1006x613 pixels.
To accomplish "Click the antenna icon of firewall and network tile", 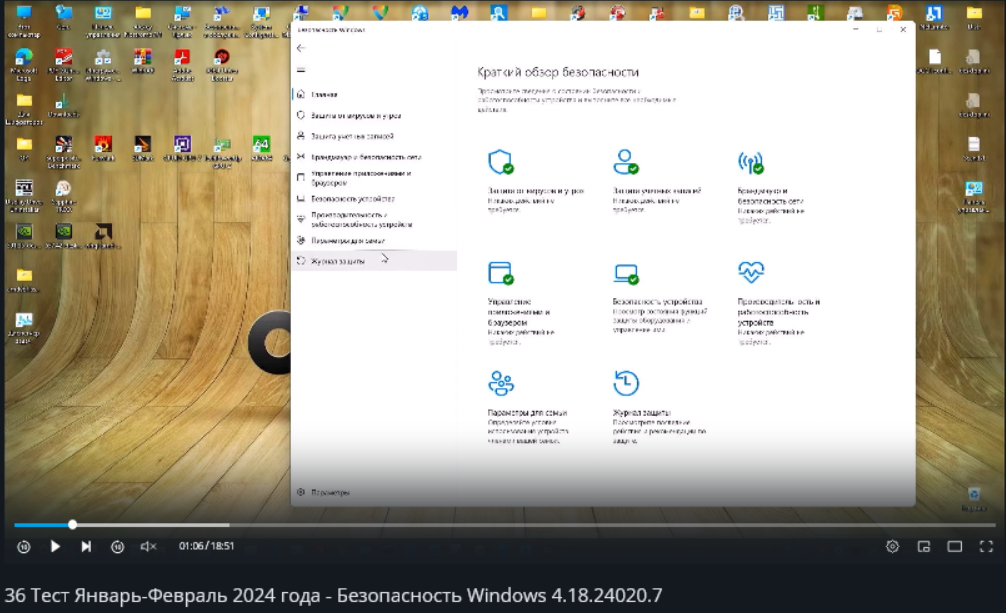I will point(751,162).
